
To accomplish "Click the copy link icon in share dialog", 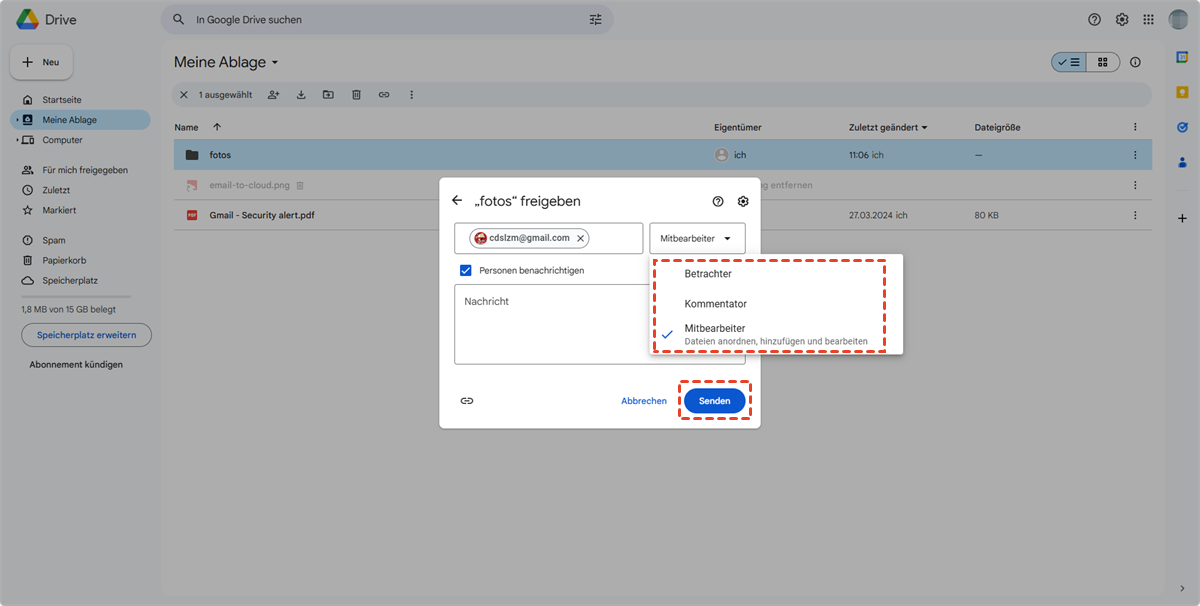I will [467, 401].
